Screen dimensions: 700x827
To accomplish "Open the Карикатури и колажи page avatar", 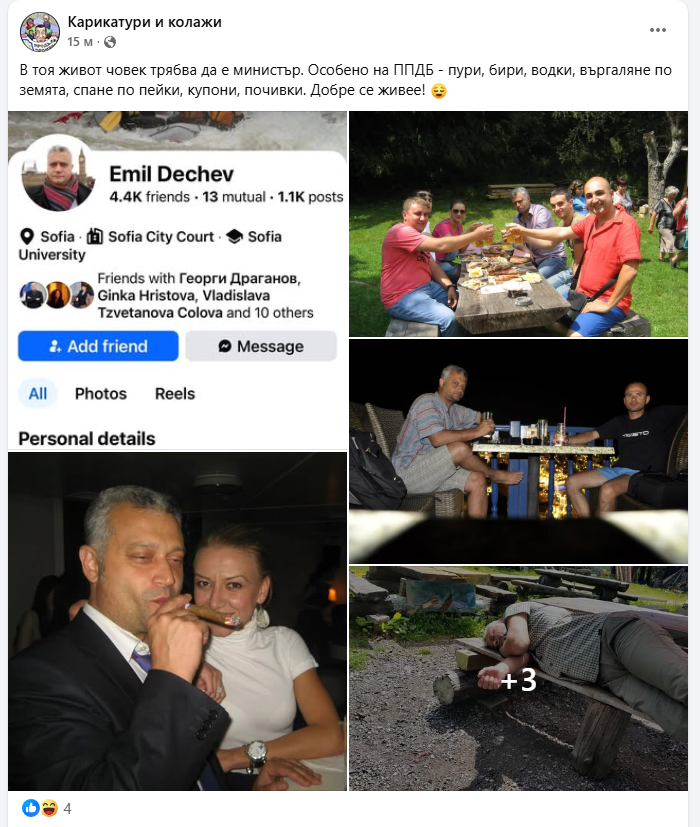I will (40, 32).
